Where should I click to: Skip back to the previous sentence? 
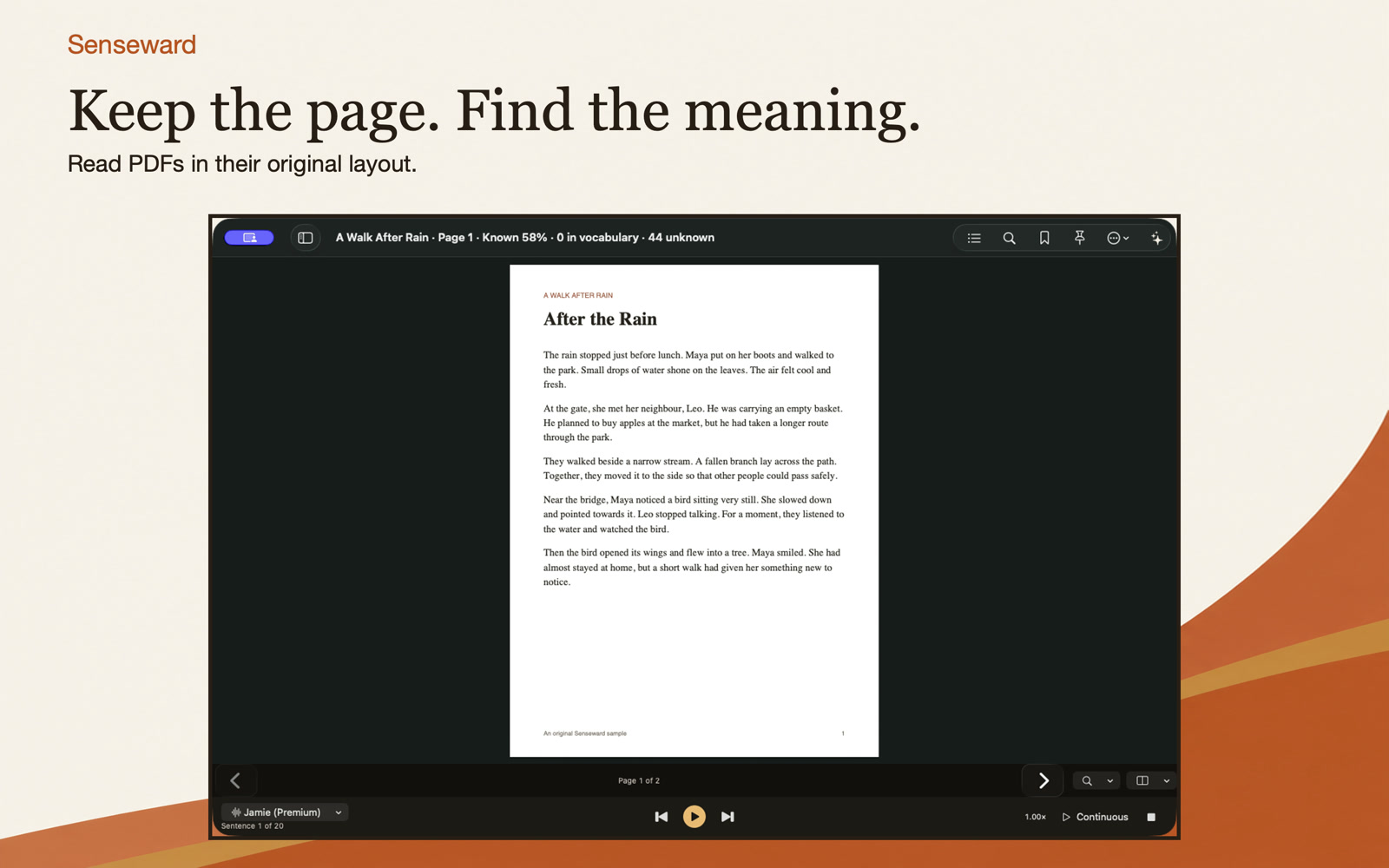(662, 817)
